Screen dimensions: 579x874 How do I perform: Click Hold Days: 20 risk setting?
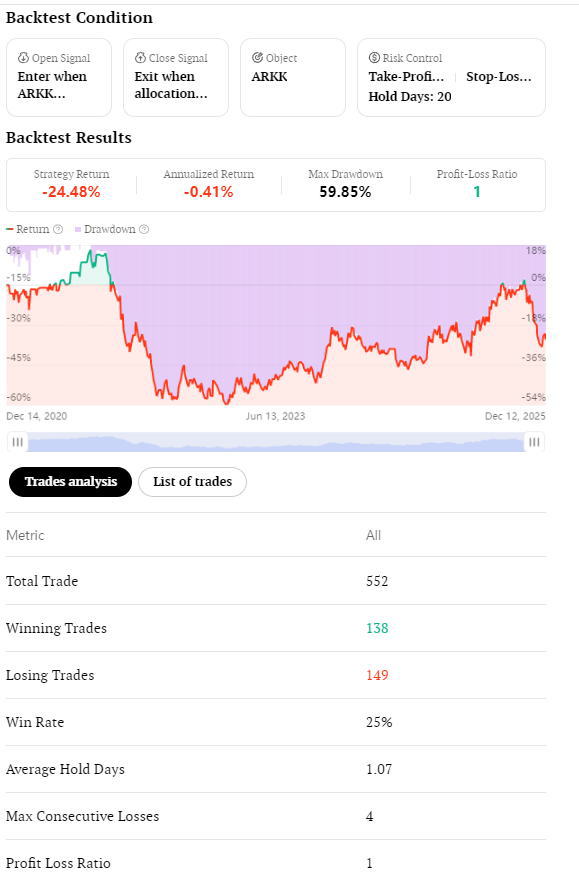pyautogui.click(x=410, y=96)
